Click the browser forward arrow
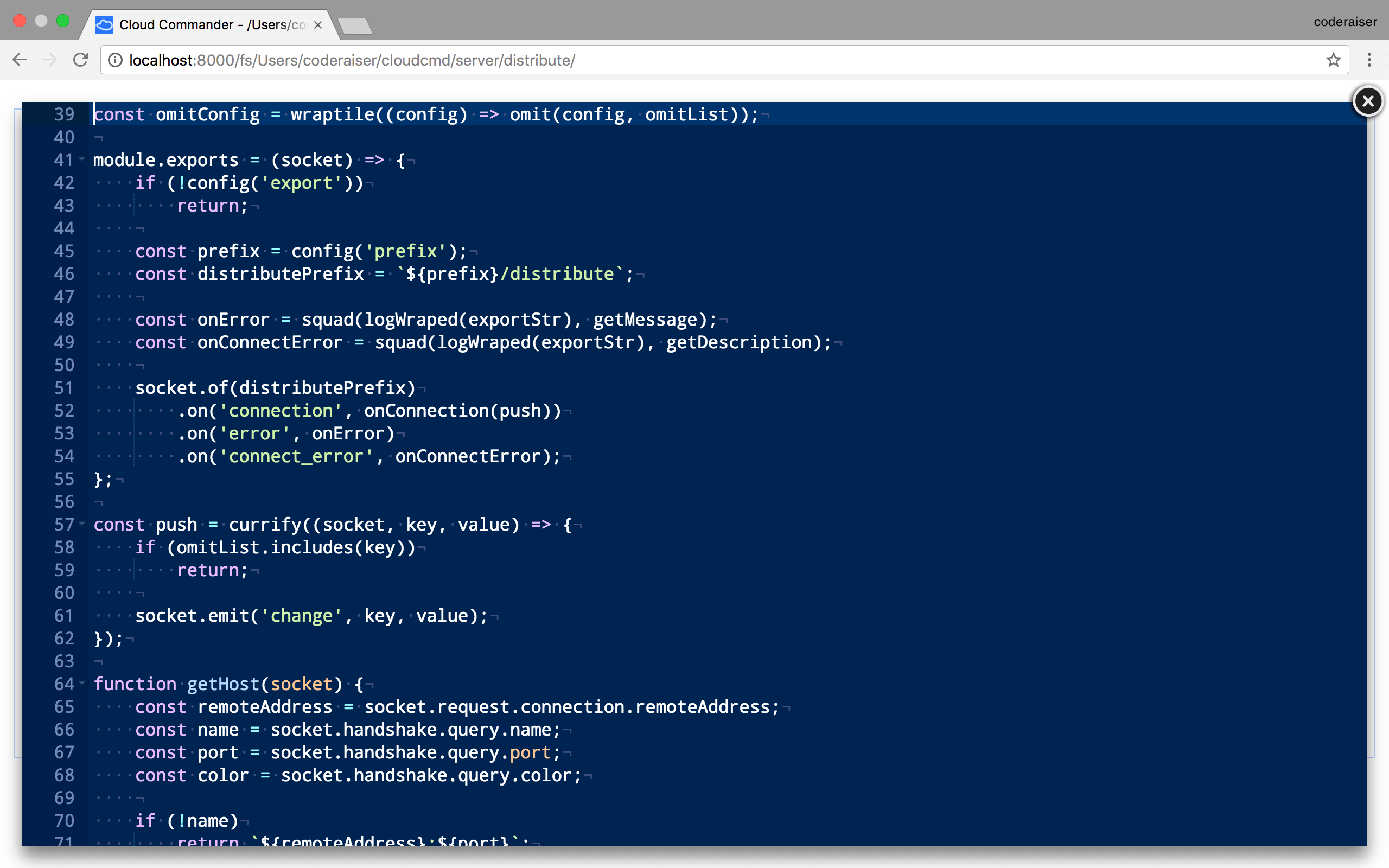The height and width of the screenshot is (868, 1389). (50, 60)
